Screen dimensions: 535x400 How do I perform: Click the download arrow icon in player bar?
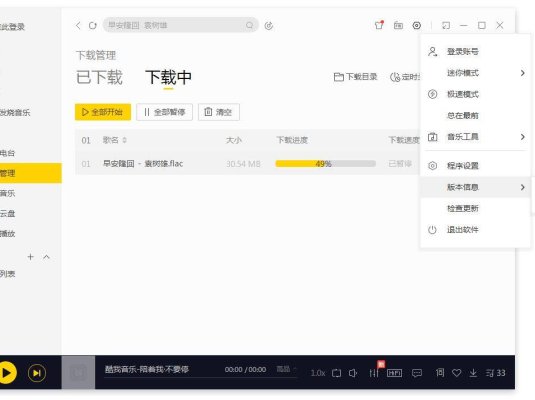(473, 373)
